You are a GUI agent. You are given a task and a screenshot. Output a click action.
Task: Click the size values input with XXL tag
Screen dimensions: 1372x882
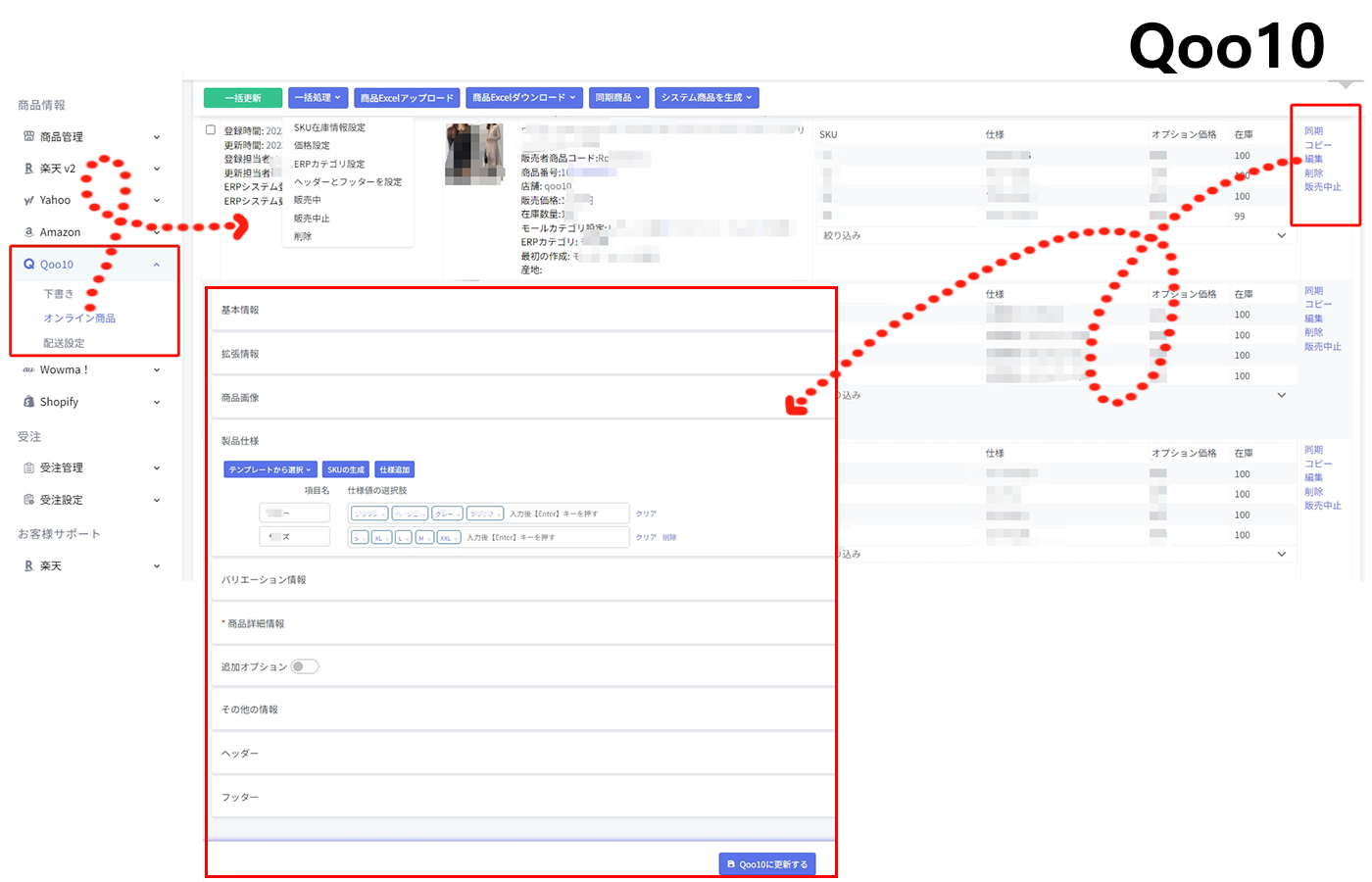point(489,537)
